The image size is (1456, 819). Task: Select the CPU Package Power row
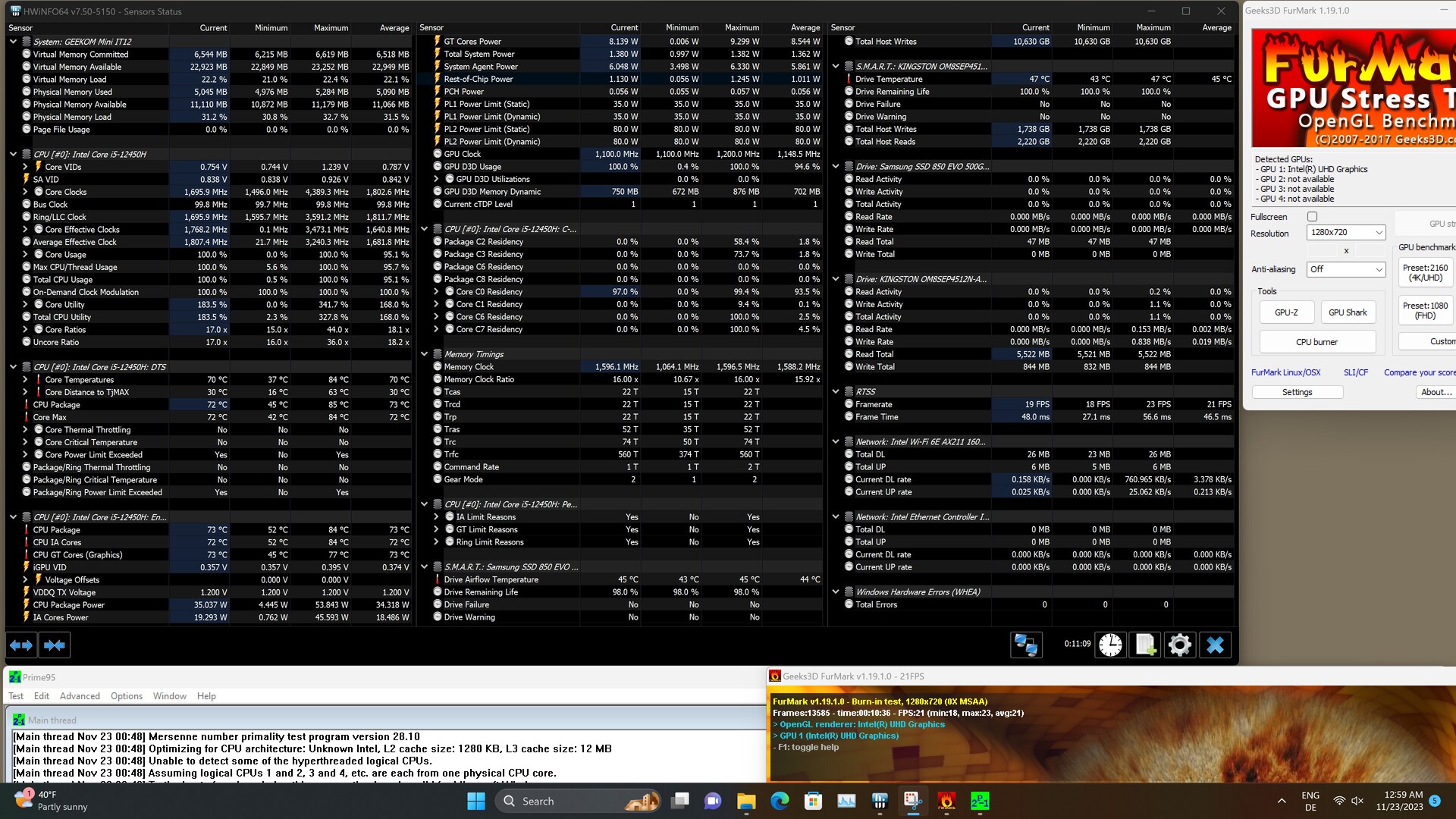click(x=209, y=605)
